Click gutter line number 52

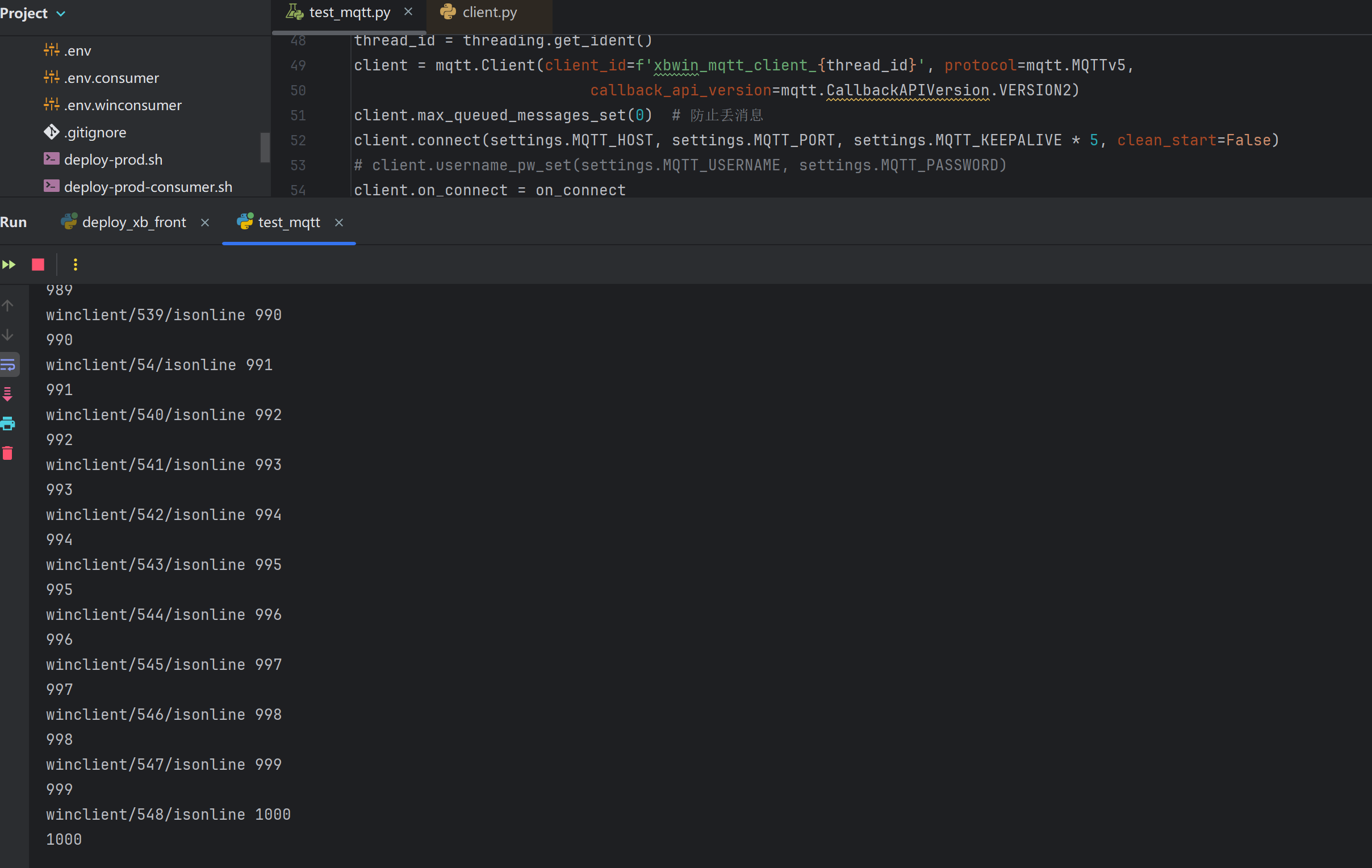[298, 141]
